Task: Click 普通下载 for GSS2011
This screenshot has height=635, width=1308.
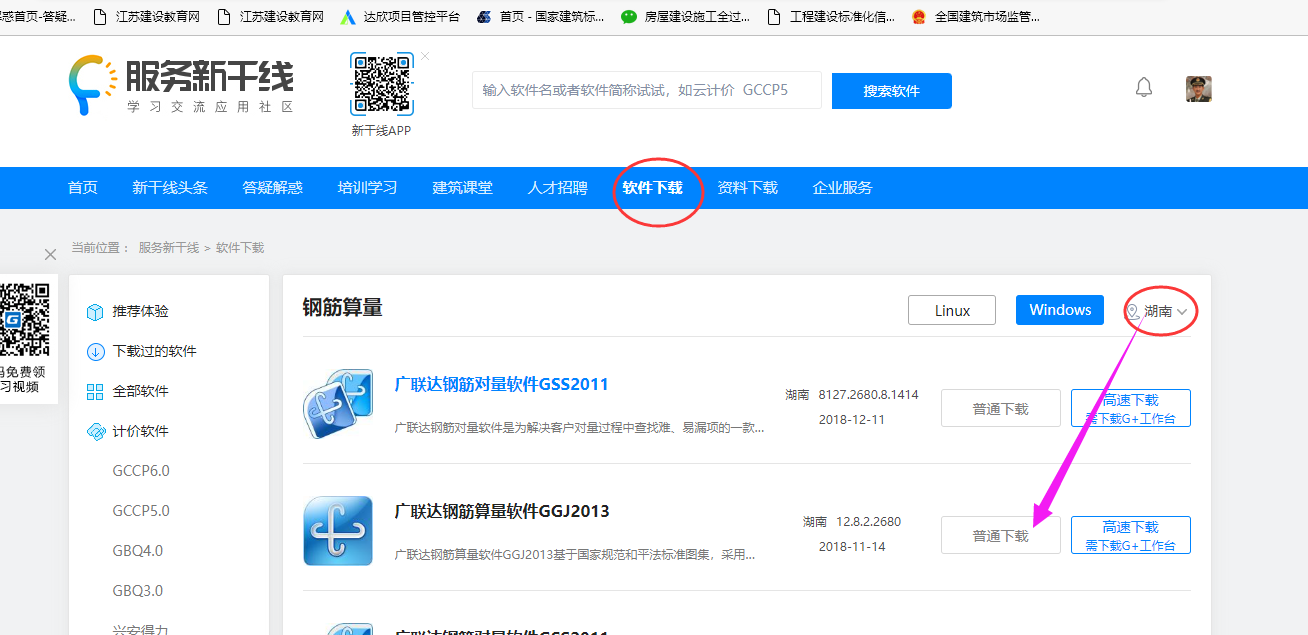Action: (x=1001, y=408)
